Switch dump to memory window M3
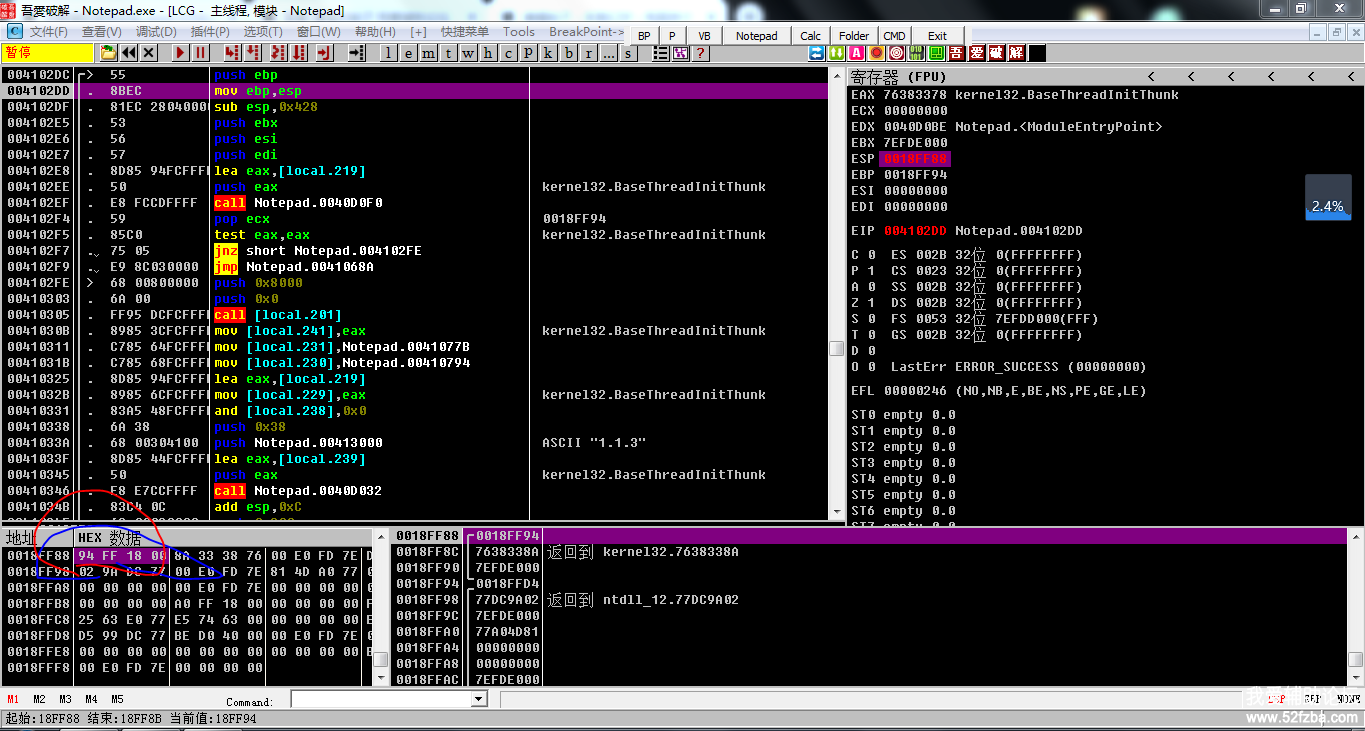 (x=65, y=699)
